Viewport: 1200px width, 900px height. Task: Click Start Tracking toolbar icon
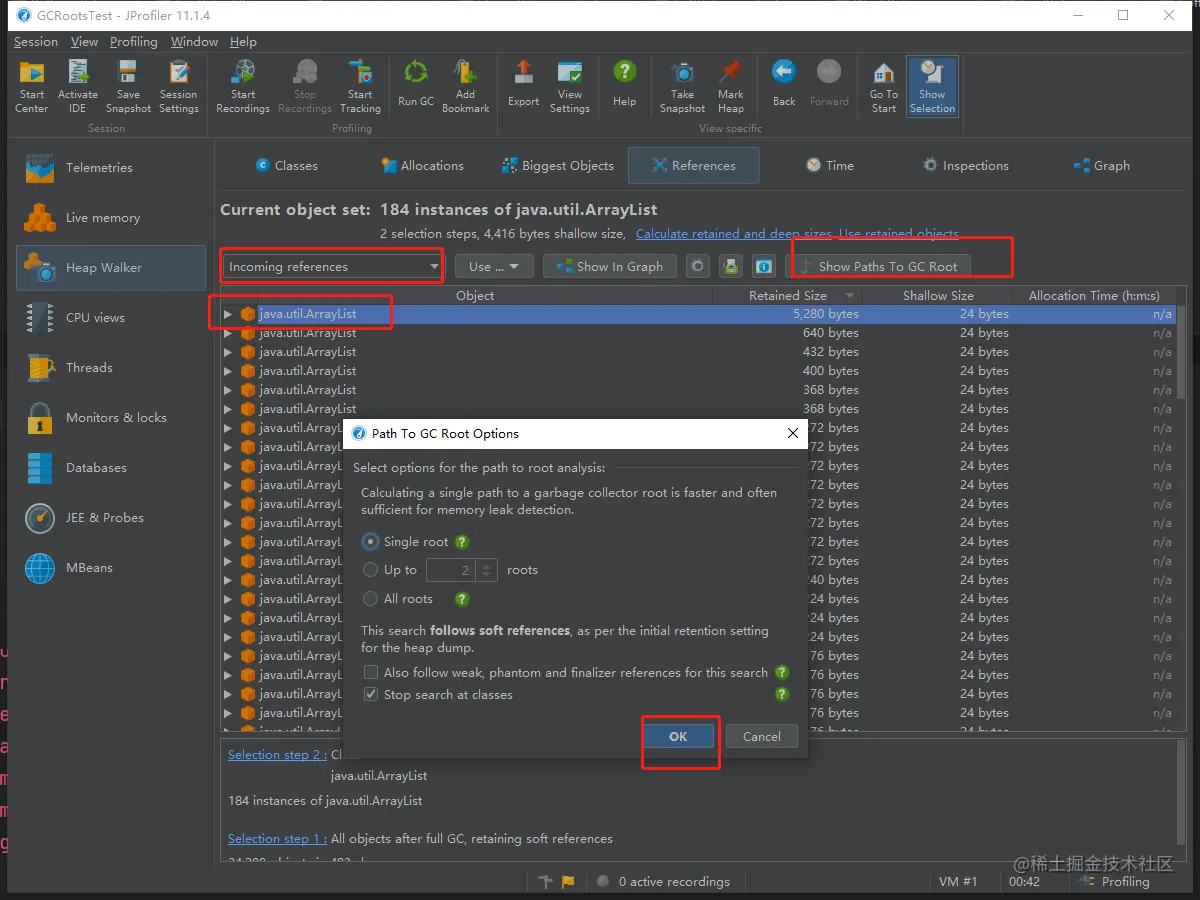[x=360, y=86]
